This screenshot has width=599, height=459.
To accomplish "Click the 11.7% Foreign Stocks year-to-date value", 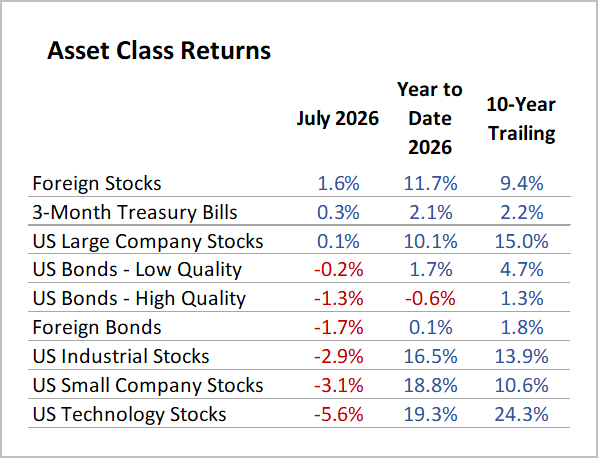I will pyautogui.click(x=431, y=183).
